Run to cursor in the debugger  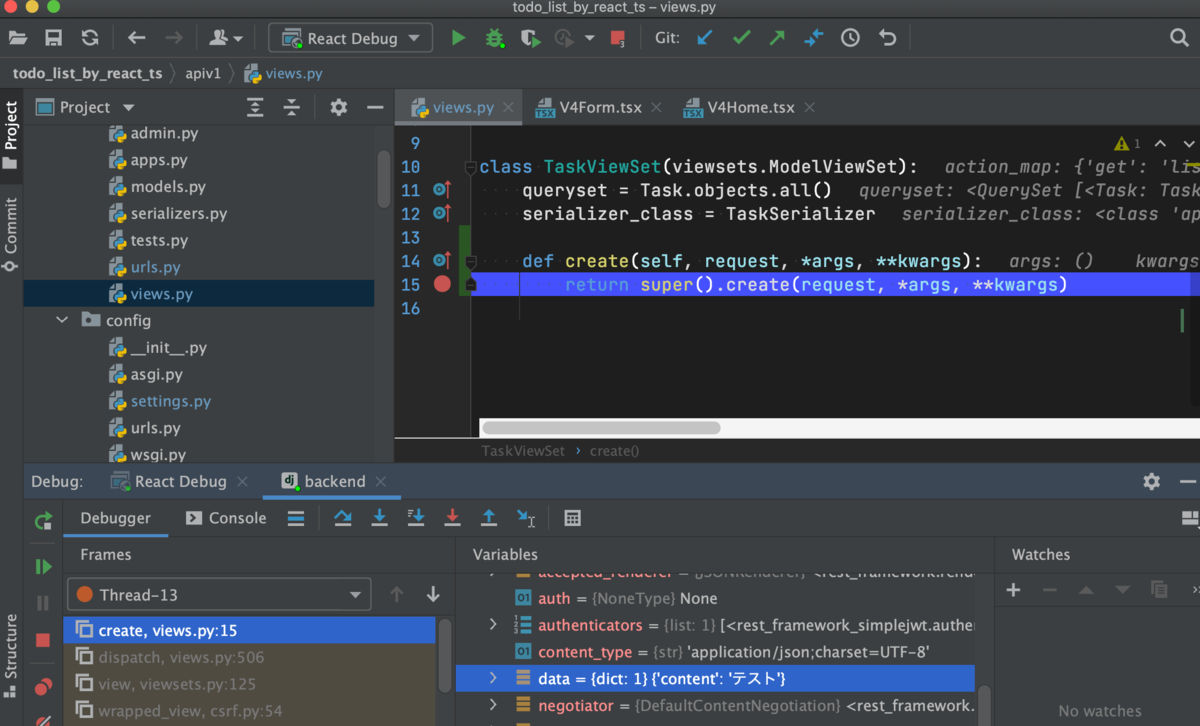point(526,517)
